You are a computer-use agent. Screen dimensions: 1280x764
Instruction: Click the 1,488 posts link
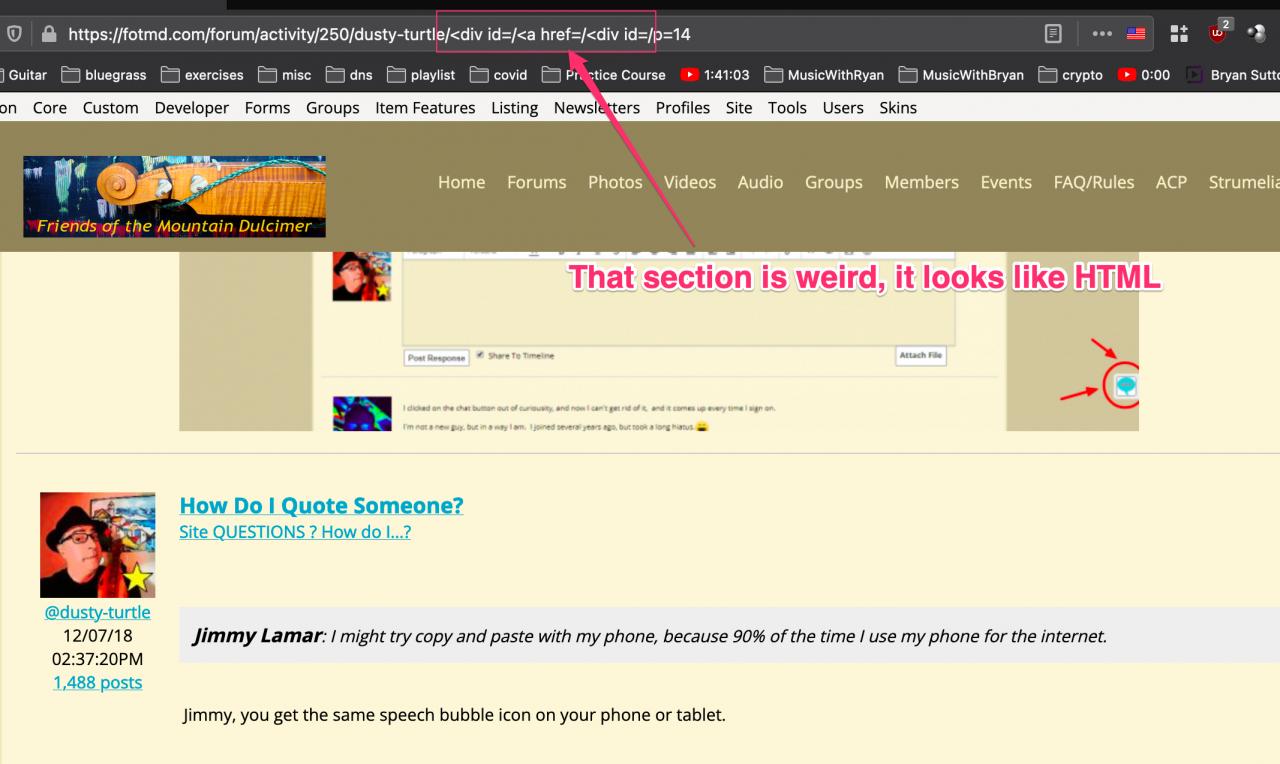pyautogui.click(x=97, y=682)
